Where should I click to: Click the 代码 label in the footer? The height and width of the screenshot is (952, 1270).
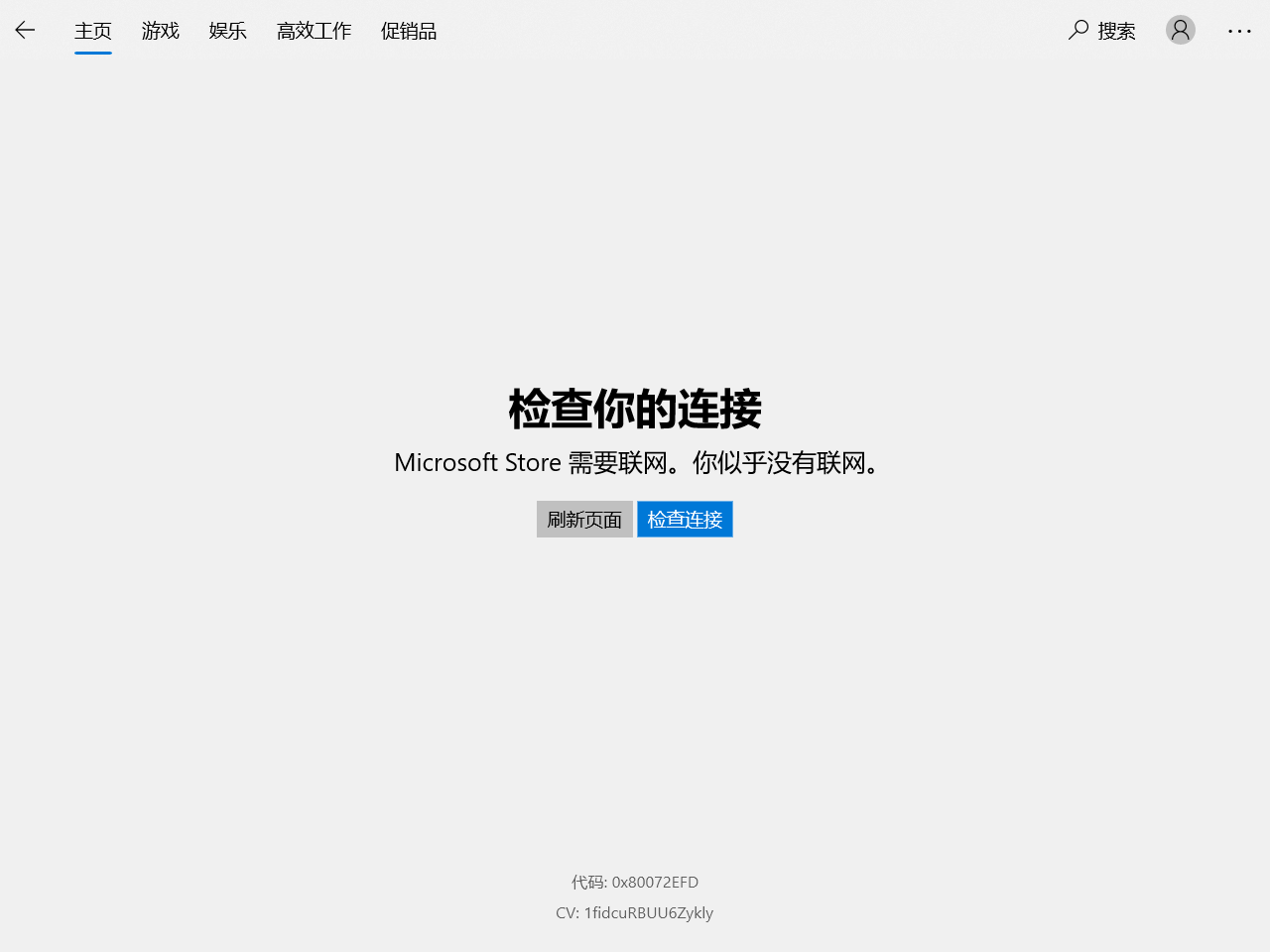click(x=587, y=882)
